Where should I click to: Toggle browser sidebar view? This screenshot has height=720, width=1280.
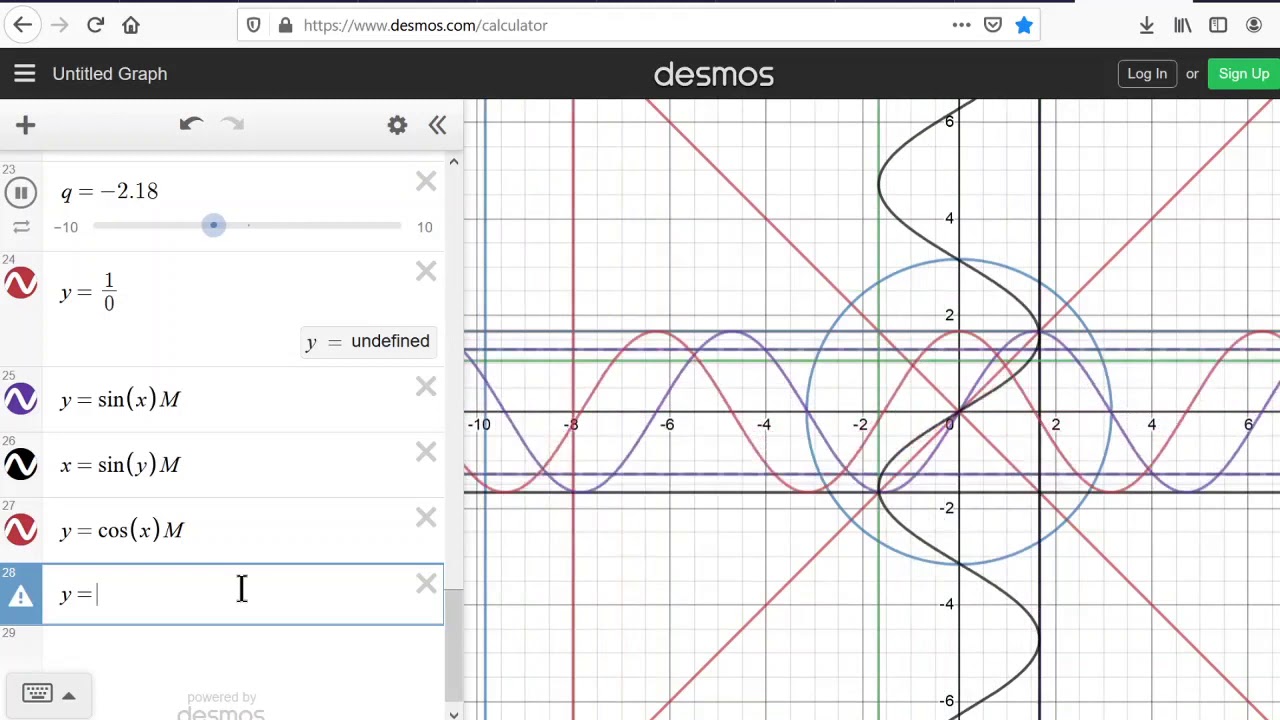pos(1218,25)
